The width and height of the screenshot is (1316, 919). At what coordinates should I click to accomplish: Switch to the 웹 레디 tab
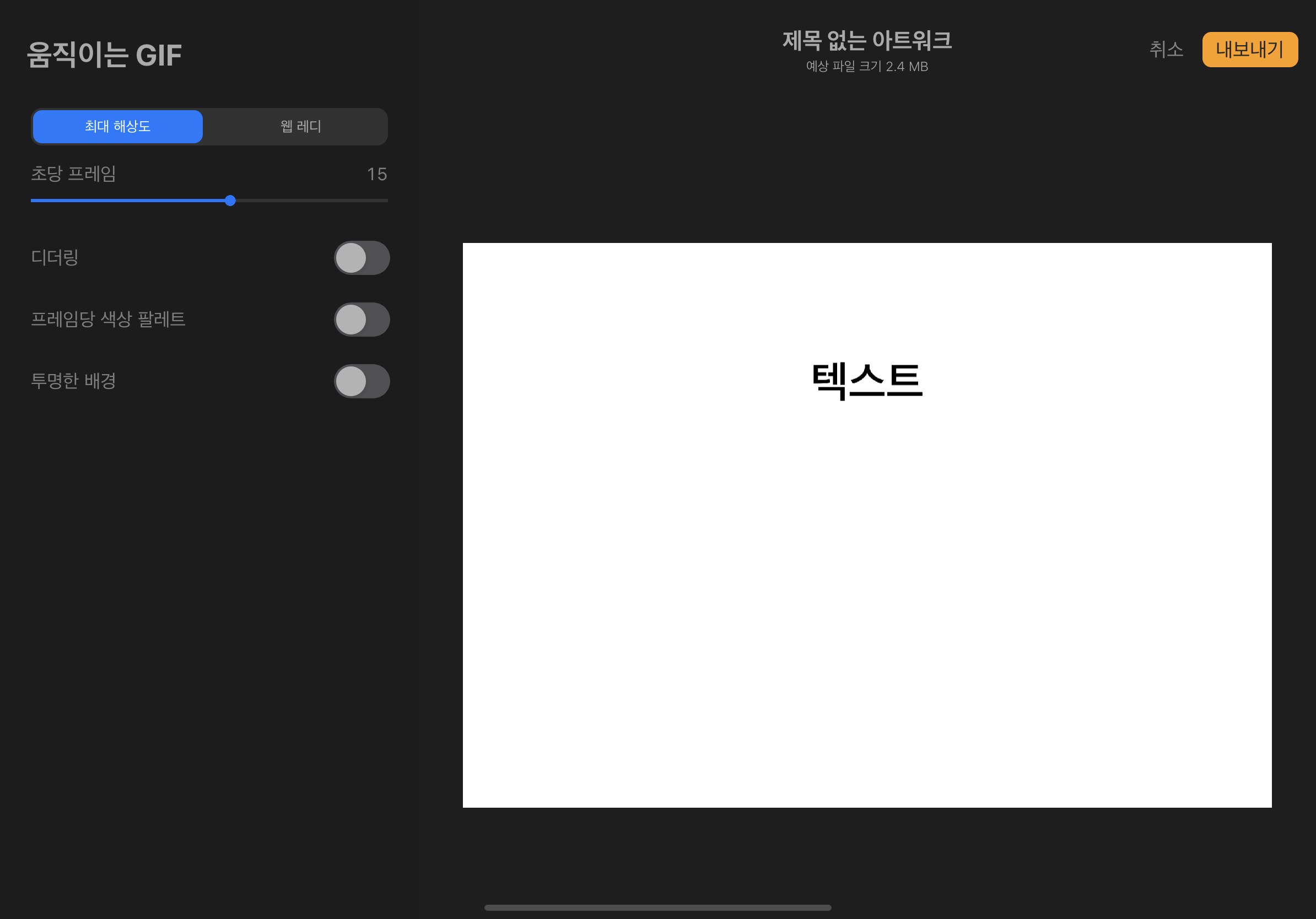click(x=300, y=127)
